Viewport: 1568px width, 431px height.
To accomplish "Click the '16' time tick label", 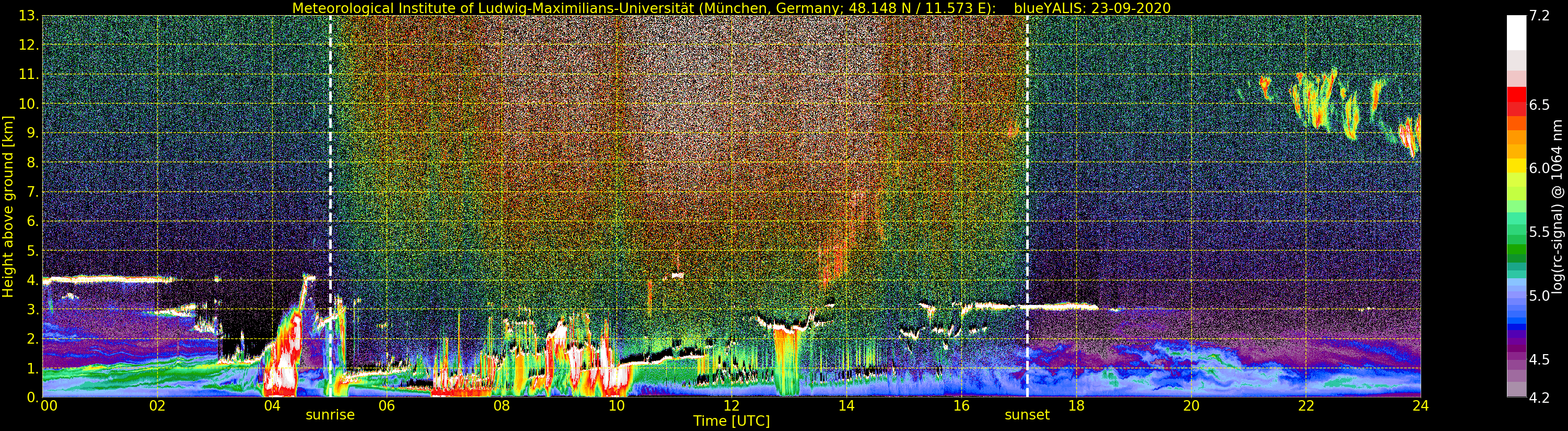I will coord(961,406).
